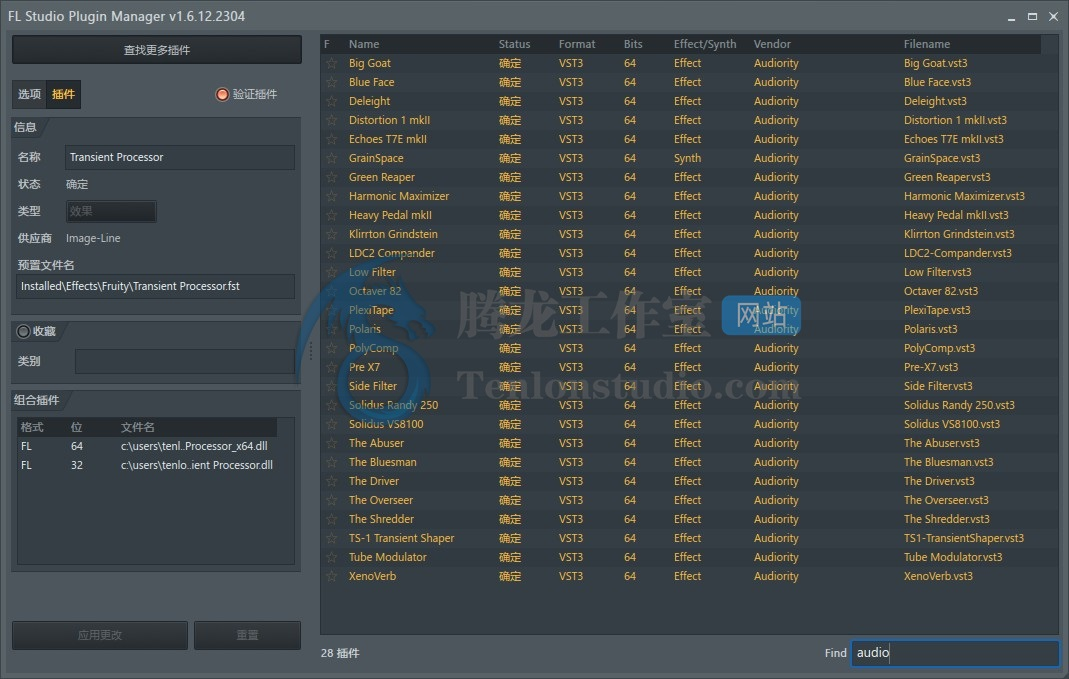
Task: Star the LDC2 Compander plugin
Action: (331, 254)
